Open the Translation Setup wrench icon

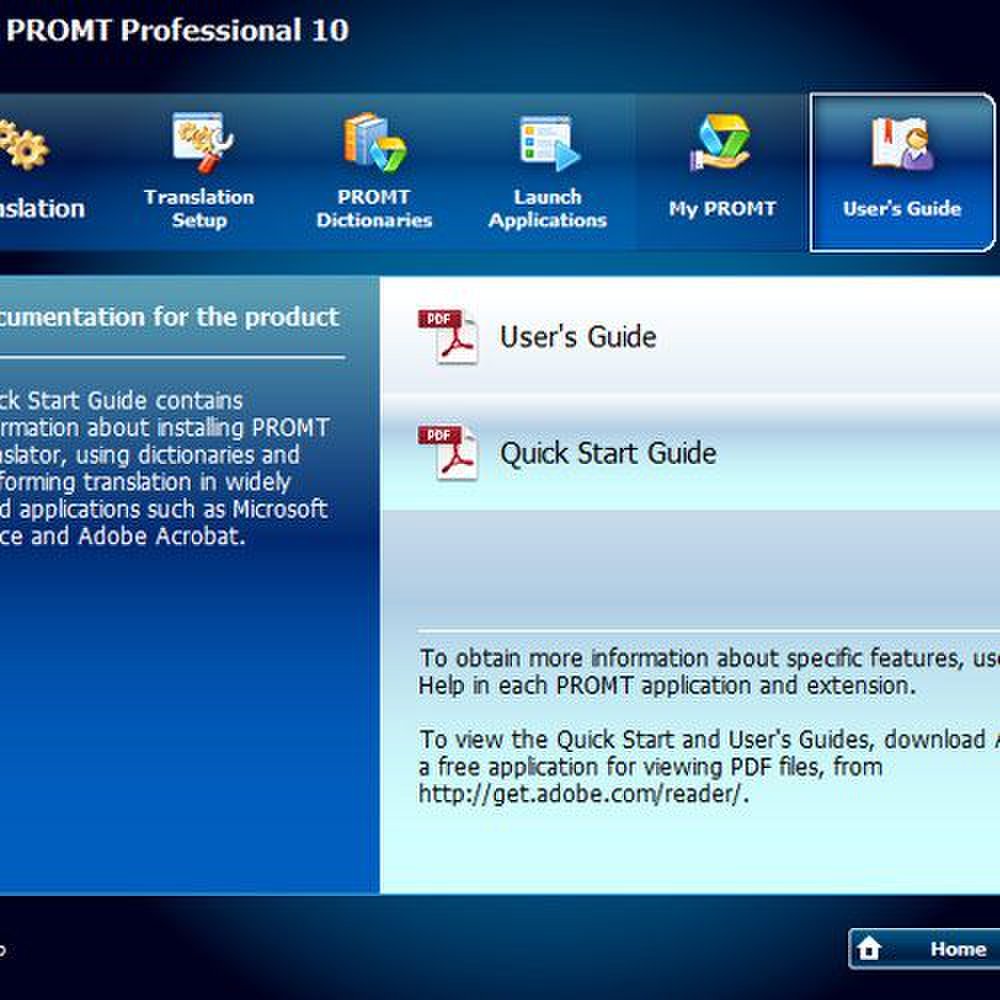(x=202, y=143)
